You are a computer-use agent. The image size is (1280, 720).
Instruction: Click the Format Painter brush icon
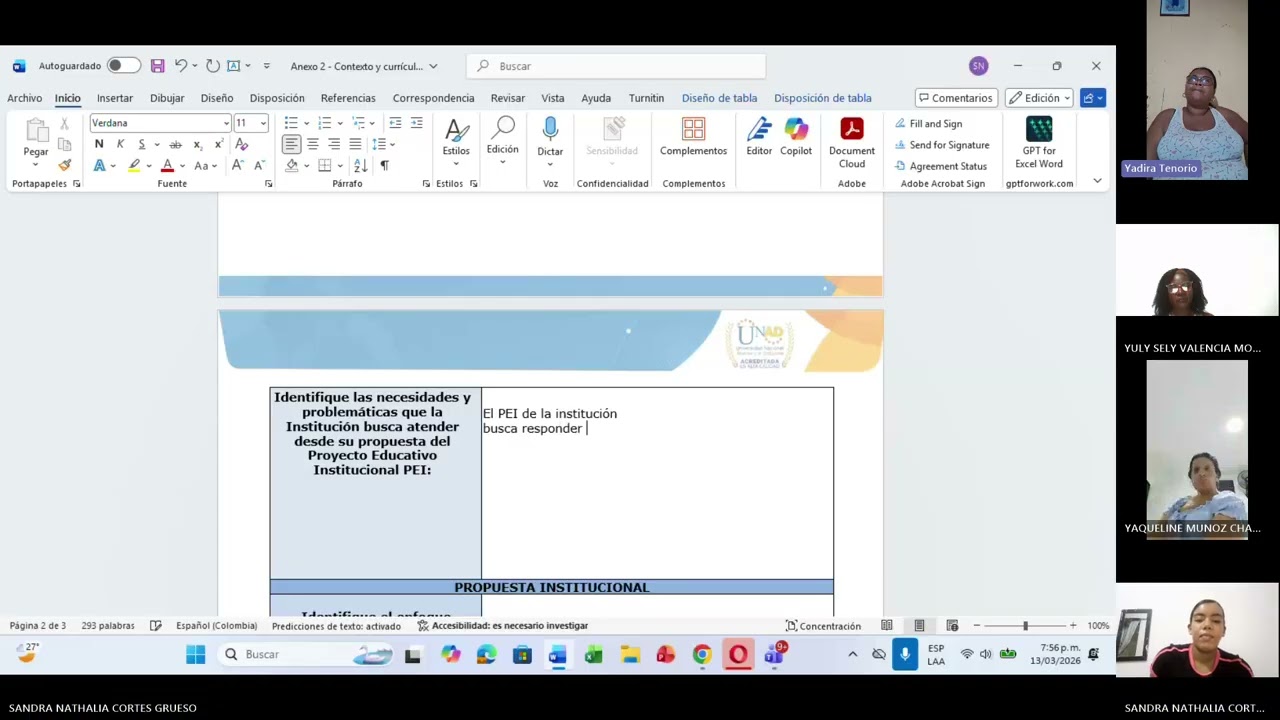[x=65, y=165]
